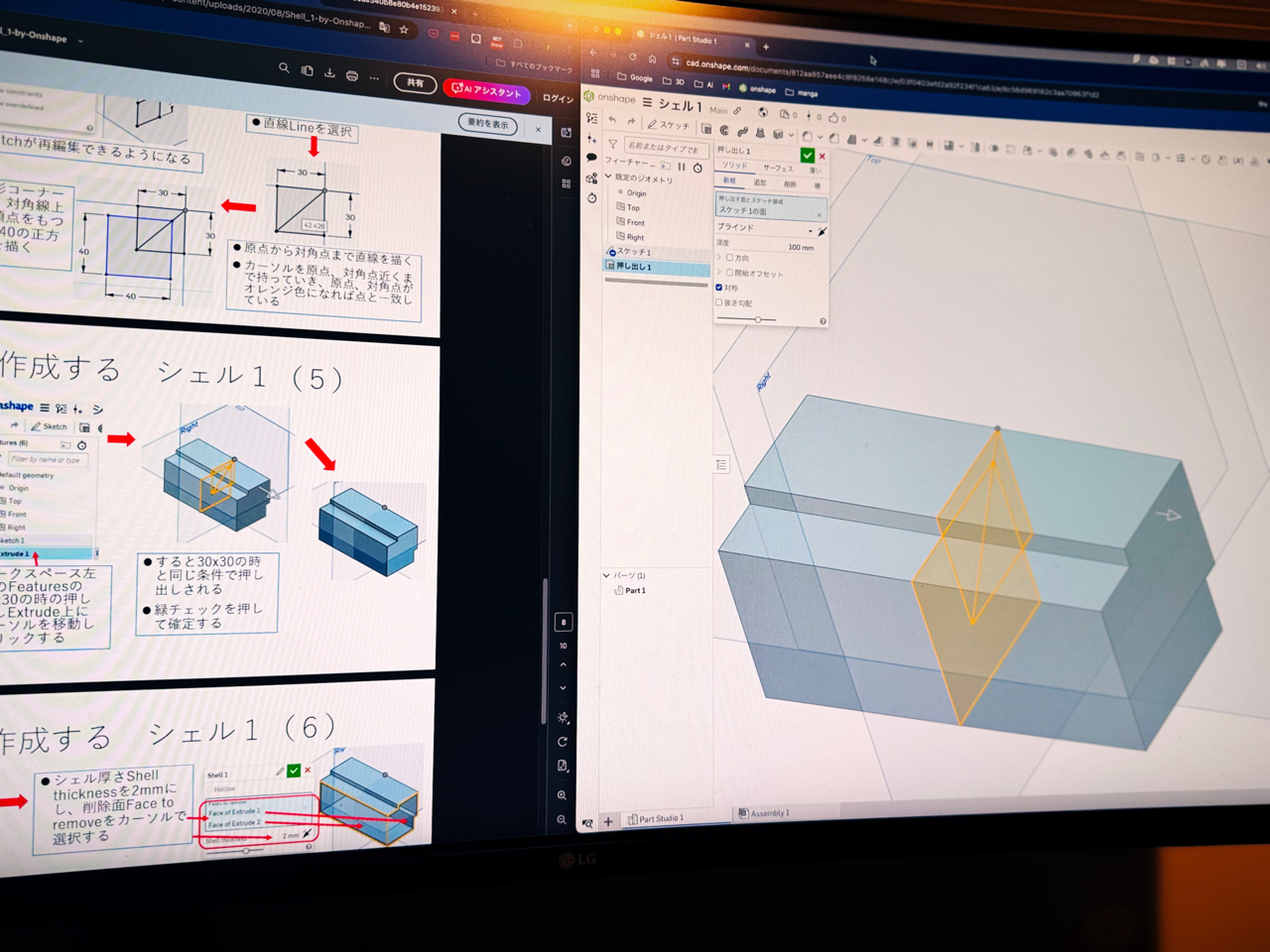Image resolution: width=1270 pixels, height=952 pixels.
Task: Select 新規 operation tab
Action: pyautogui.click(x=729, y=180)
